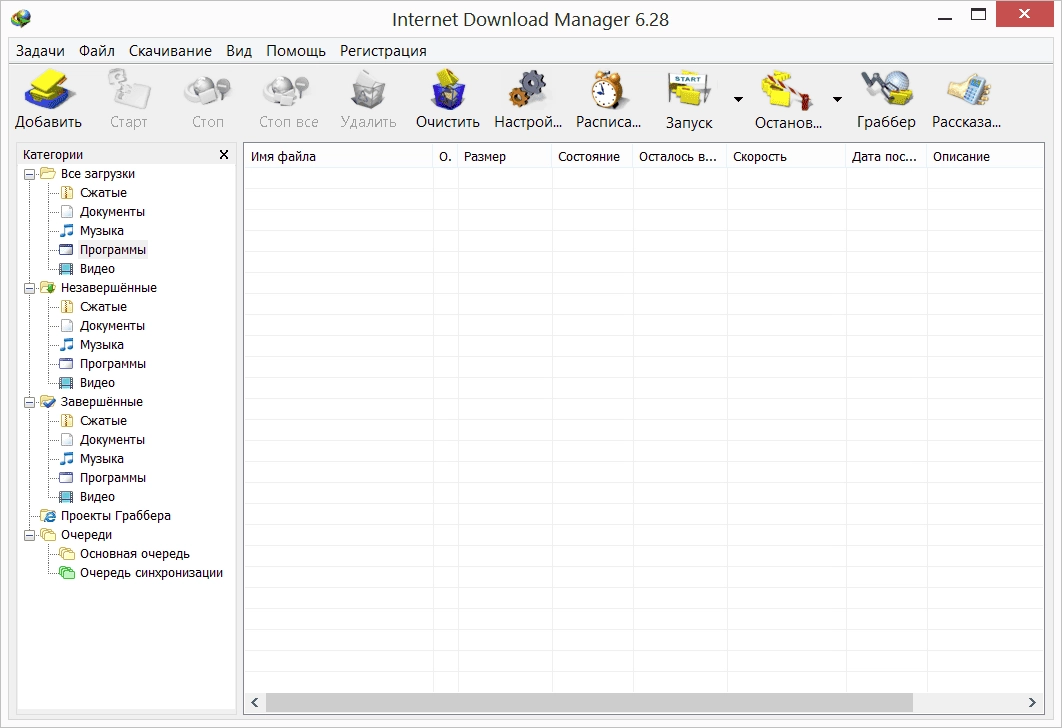Open the Помощь menu
1062x728 pixels.
[295, 51]
